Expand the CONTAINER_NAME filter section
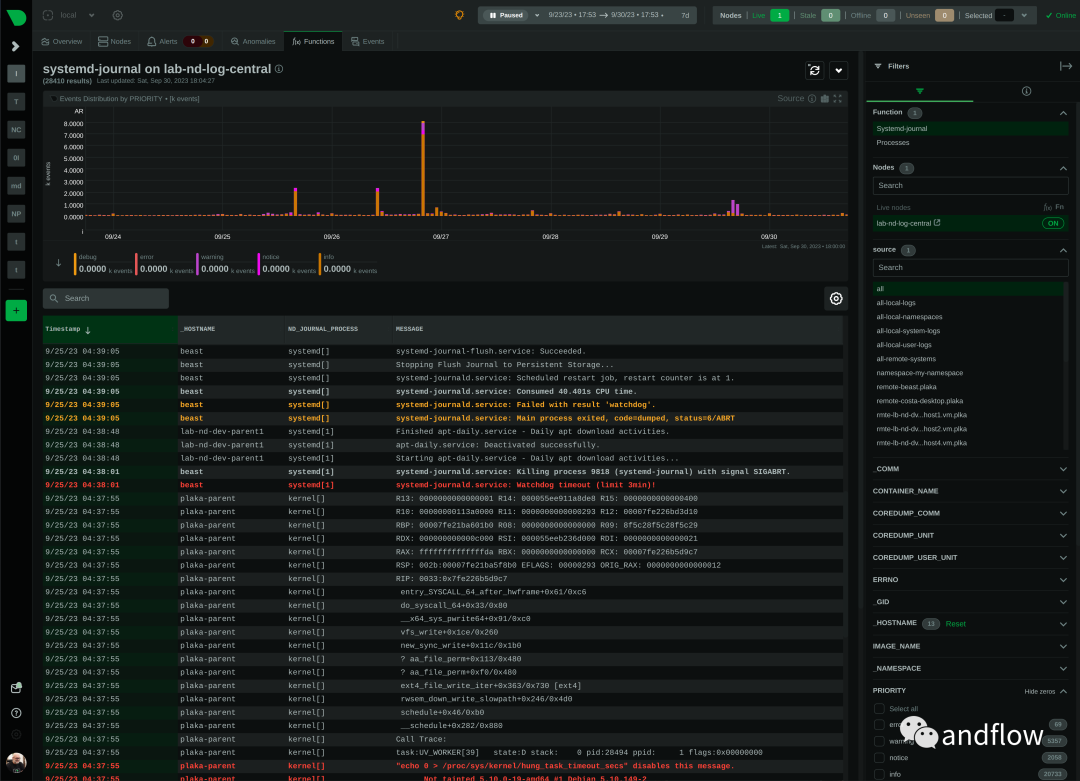 1063,491
